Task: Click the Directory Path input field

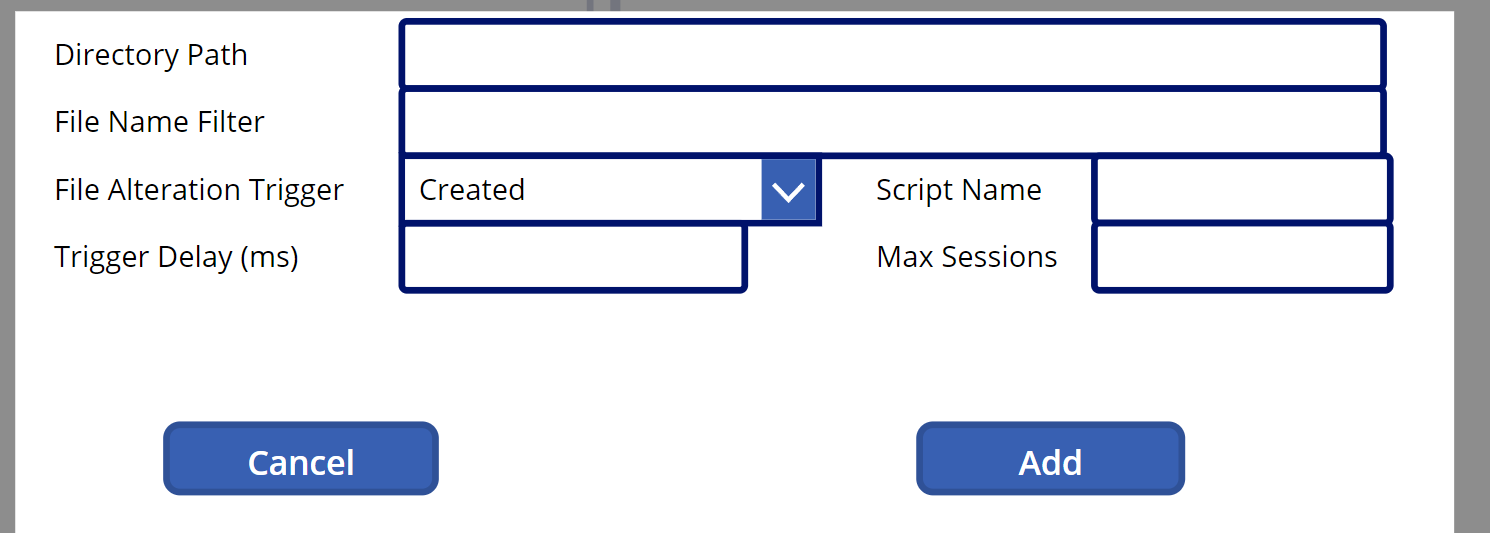Action: [892, 55]
